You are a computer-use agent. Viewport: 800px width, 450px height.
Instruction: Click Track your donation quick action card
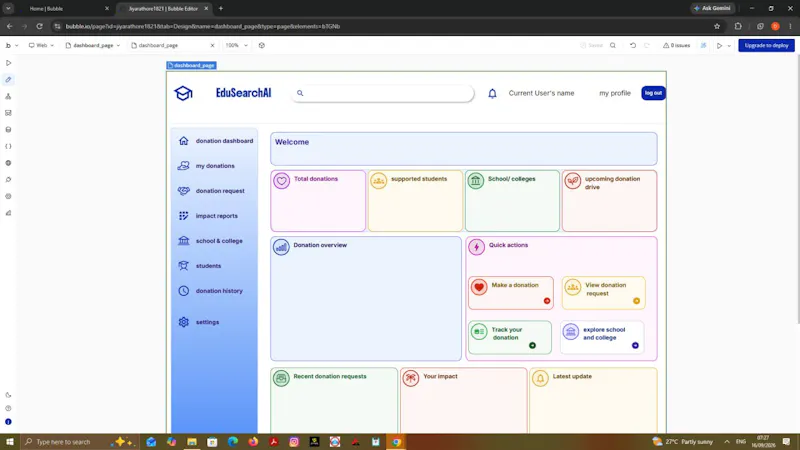[510, 337]
